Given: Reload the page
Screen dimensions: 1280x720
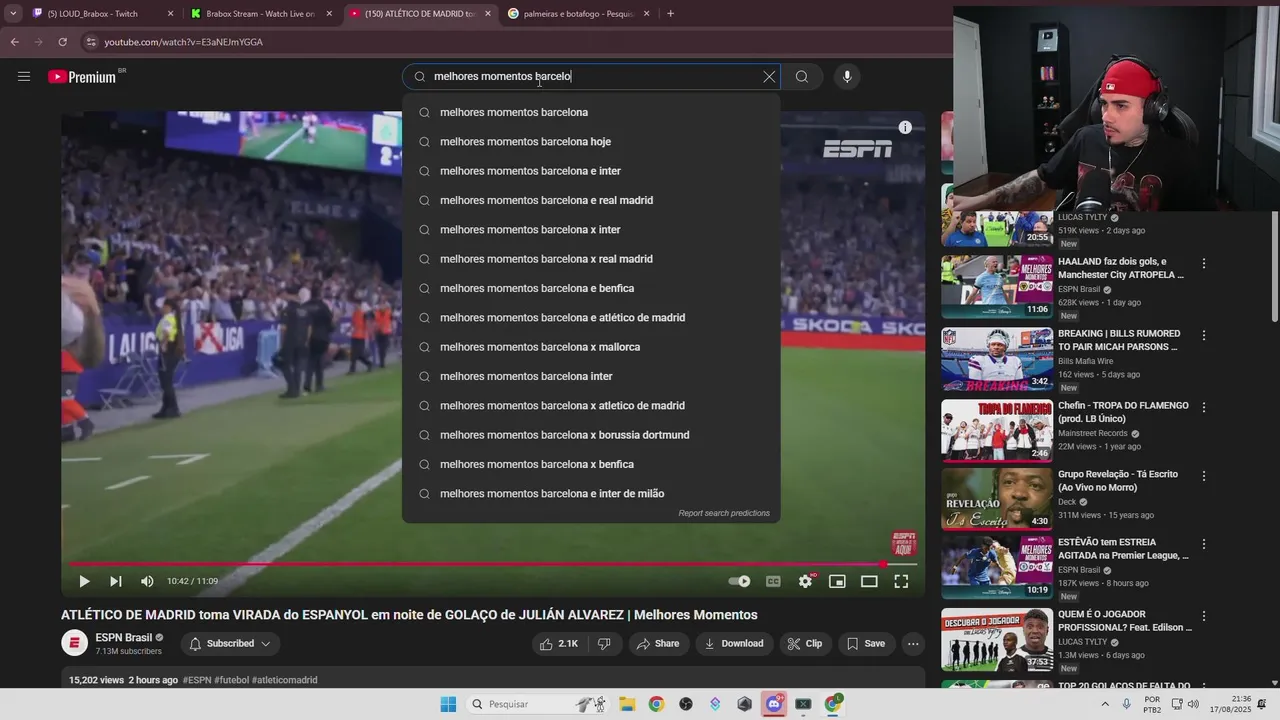Looking at the screenshot, I should [62, 42].
